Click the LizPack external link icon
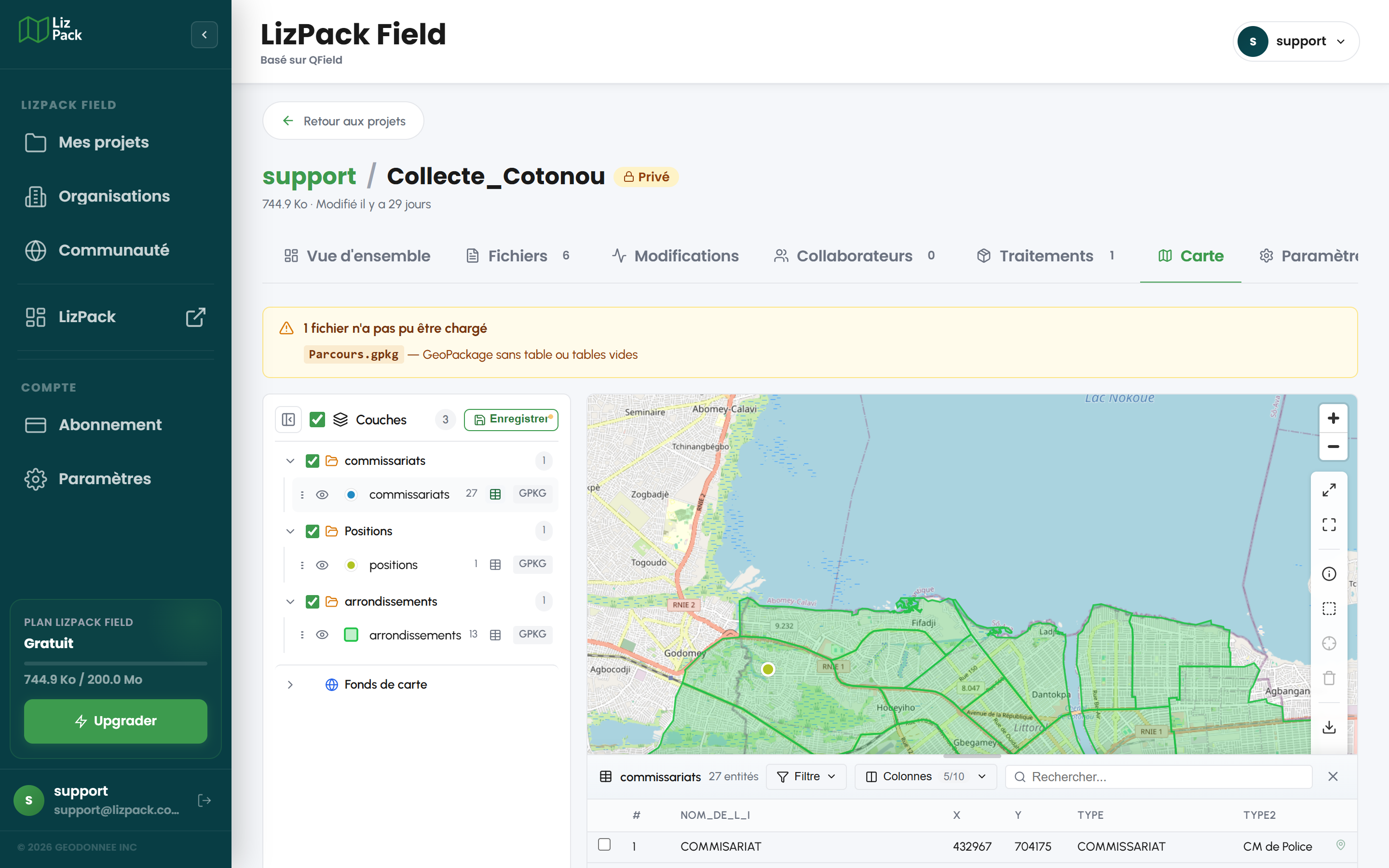The image size is (1389, 868). tap(195, 317)
